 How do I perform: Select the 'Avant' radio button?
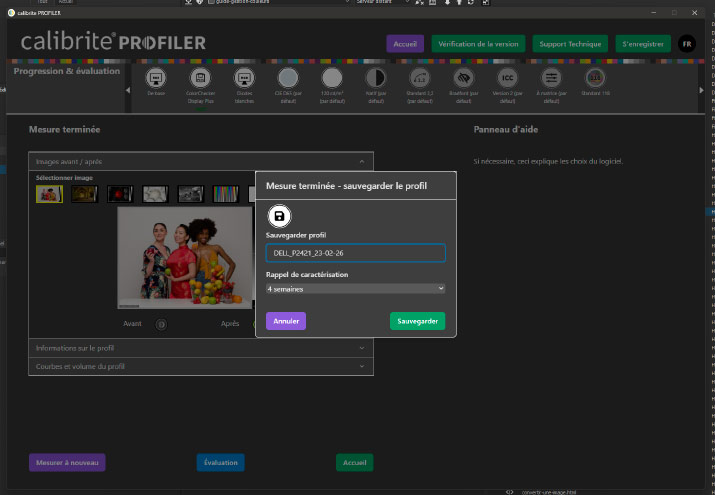(x=161, y=324)
